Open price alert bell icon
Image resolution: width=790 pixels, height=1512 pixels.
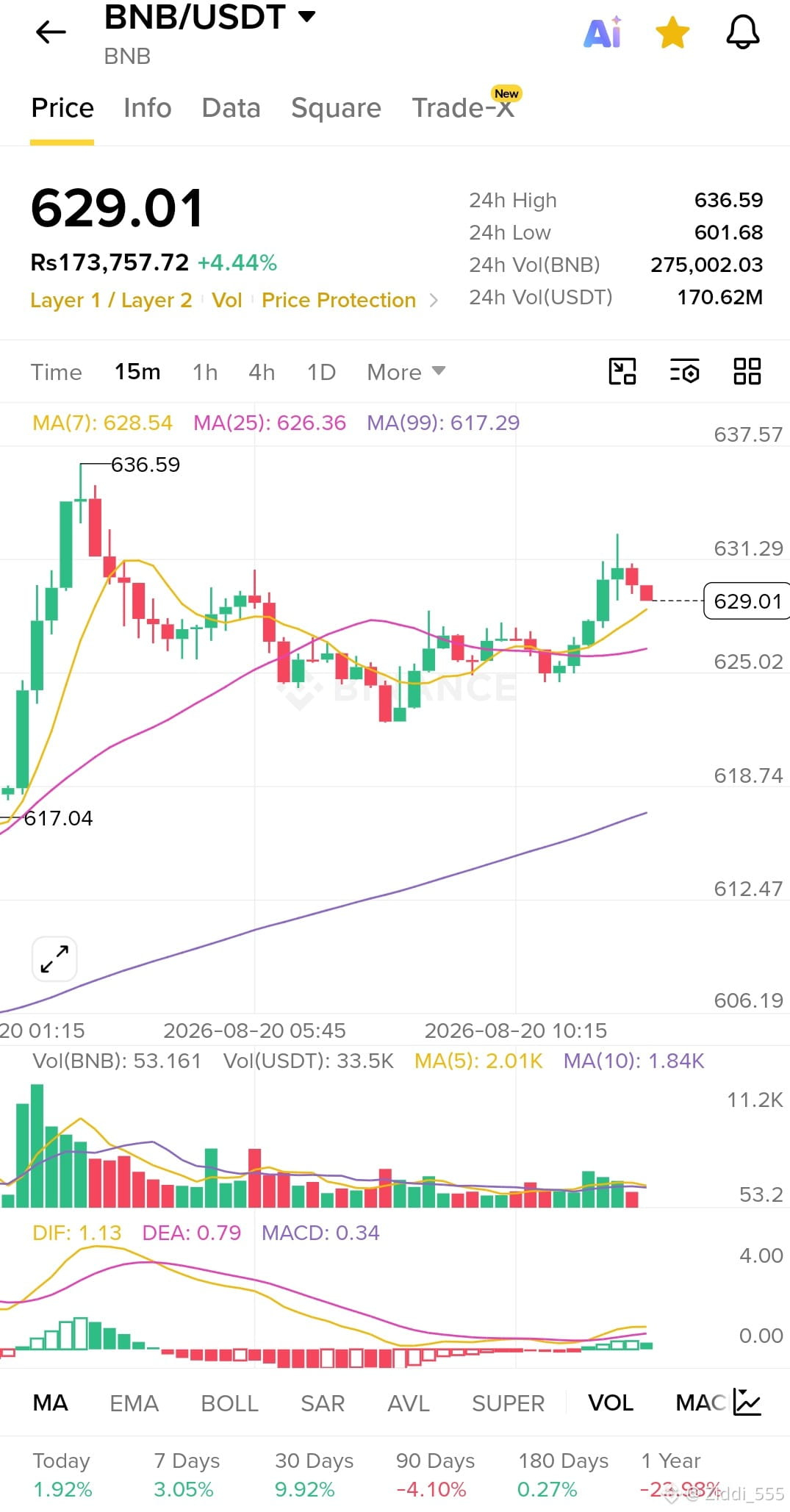point(743,33)
